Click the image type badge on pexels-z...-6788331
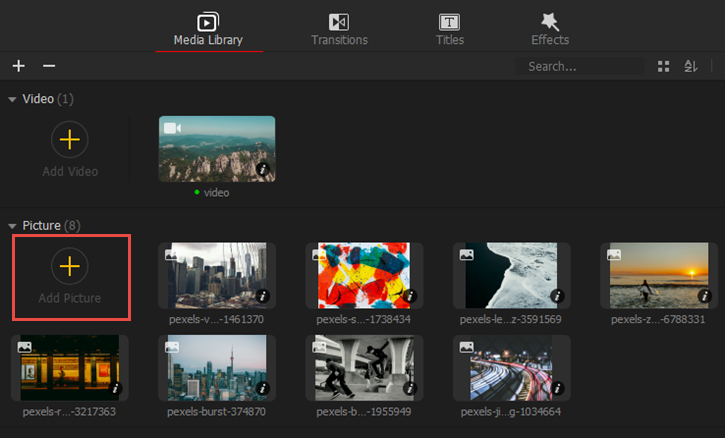 pos(614,255)
